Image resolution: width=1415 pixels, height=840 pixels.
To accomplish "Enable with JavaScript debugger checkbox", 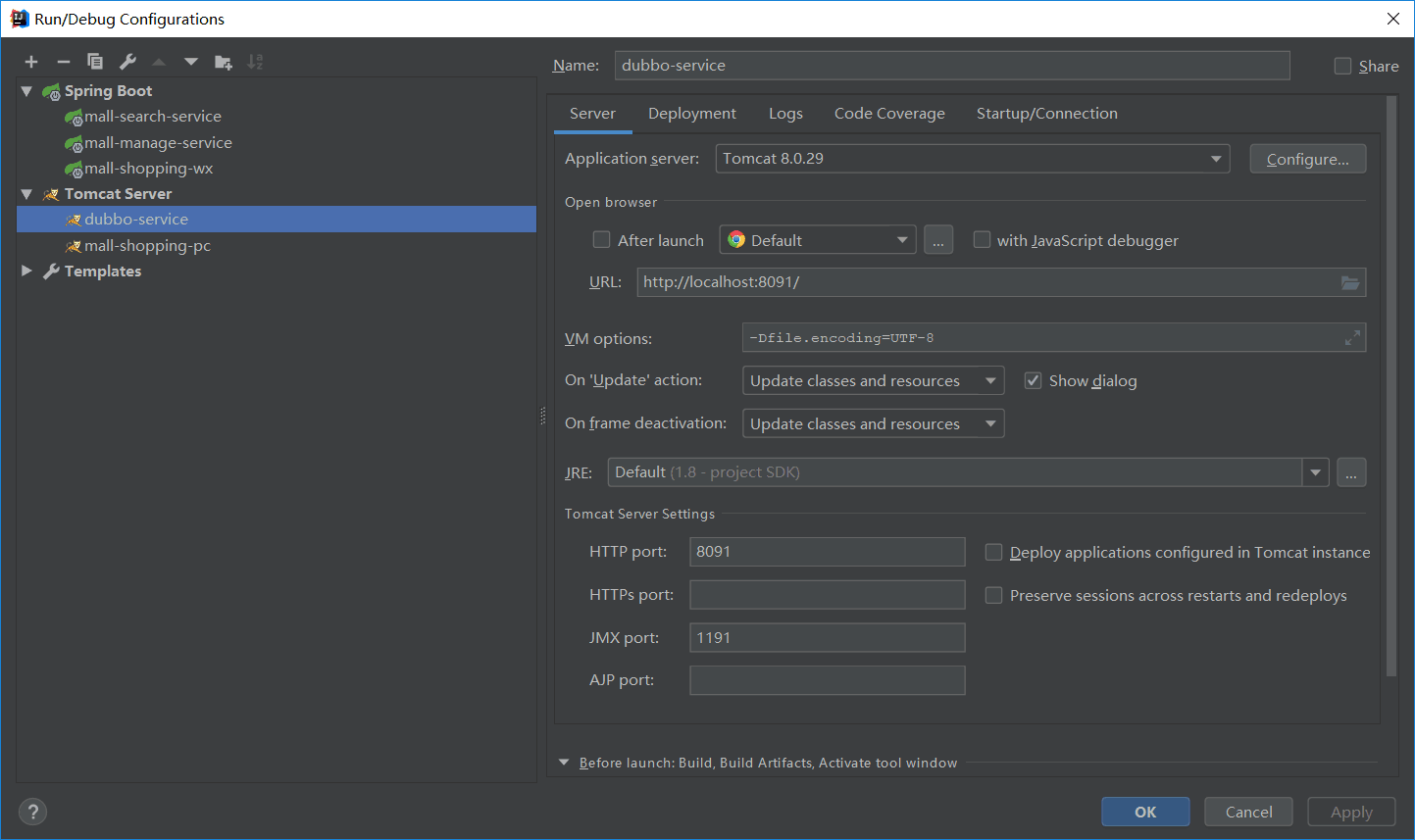I will [982, 240].
